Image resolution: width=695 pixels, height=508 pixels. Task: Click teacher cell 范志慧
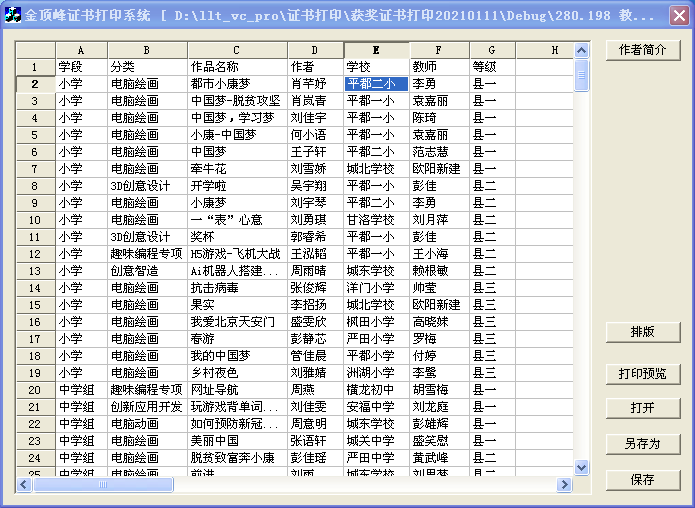pyautogui.click(x=440, y=152)
